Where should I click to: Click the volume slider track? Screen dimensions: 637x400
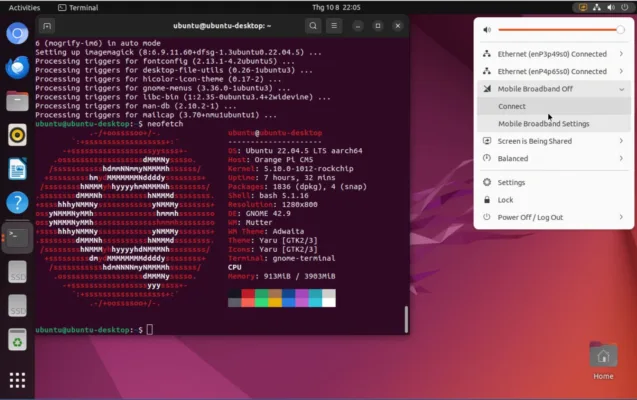(x=557, y=30)
